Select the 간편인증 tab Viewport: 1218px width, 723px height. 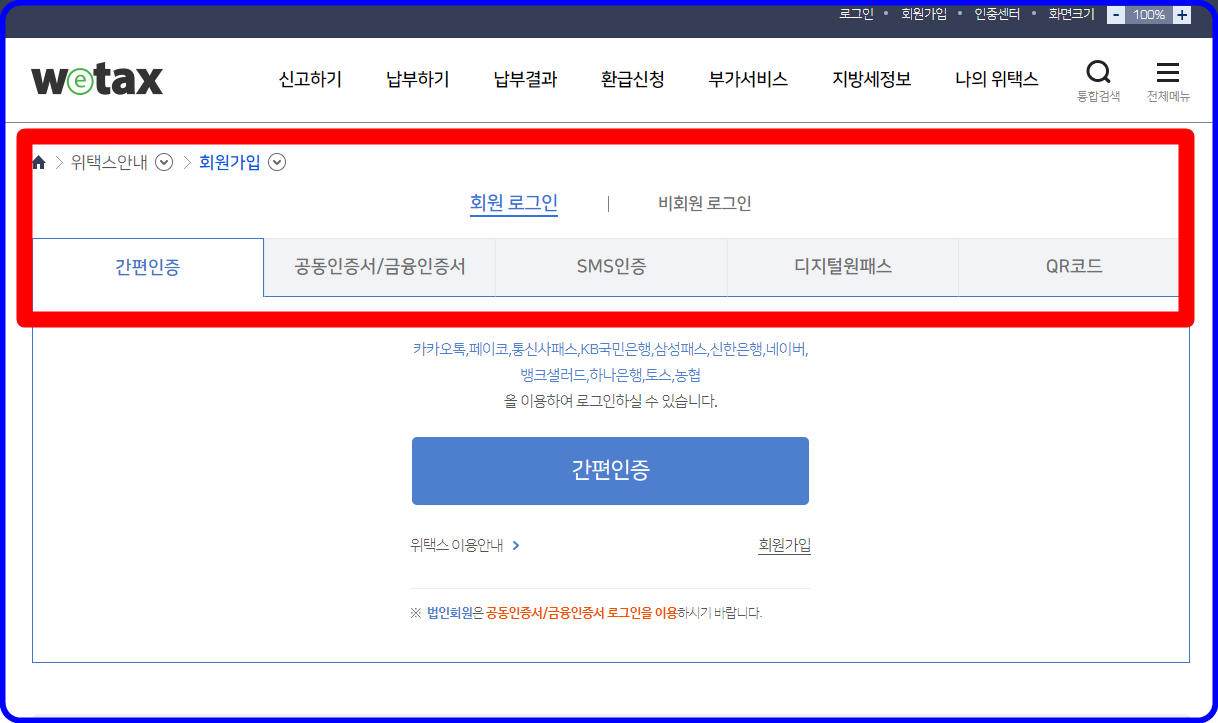coord(148,267)
